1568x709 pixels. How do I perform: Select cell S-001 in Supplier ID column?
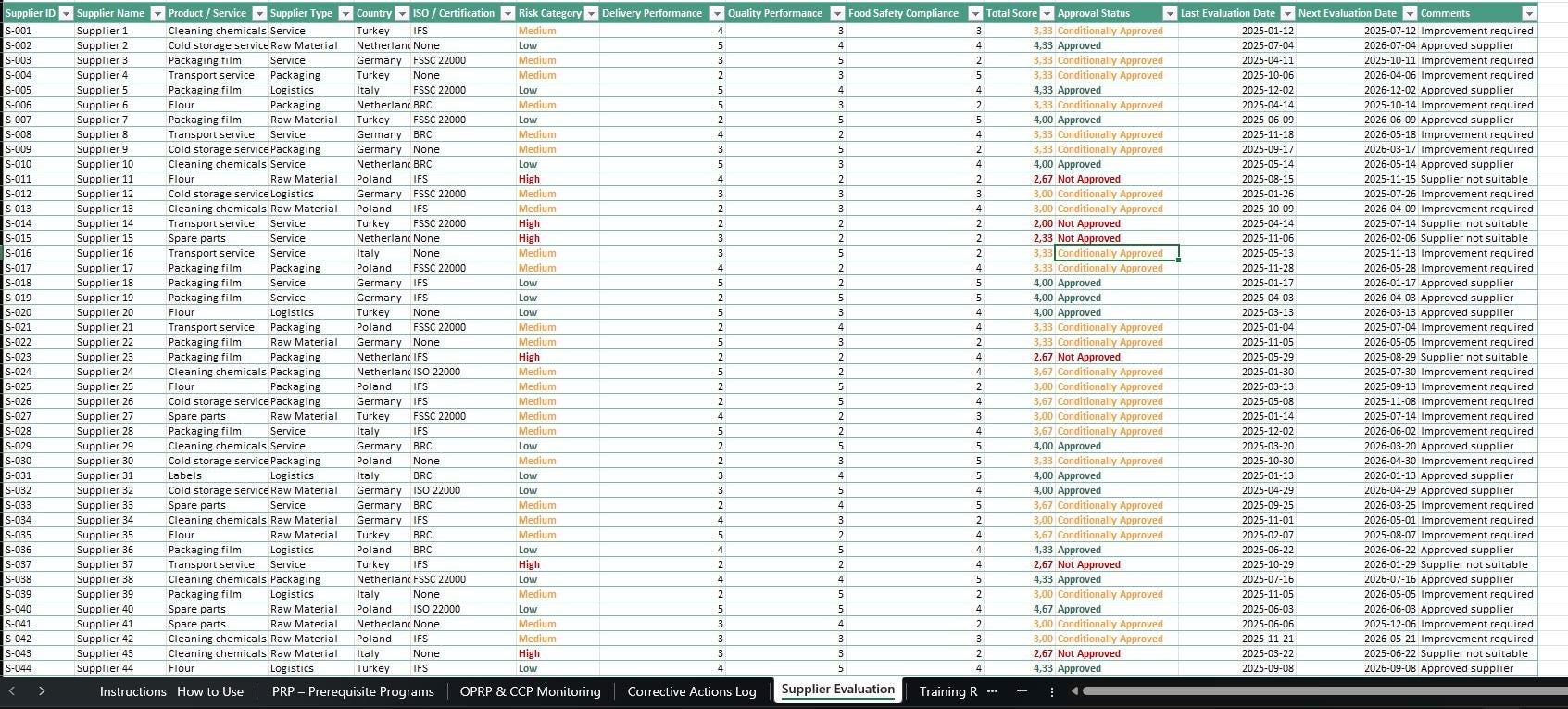click(x=37, y=31)
